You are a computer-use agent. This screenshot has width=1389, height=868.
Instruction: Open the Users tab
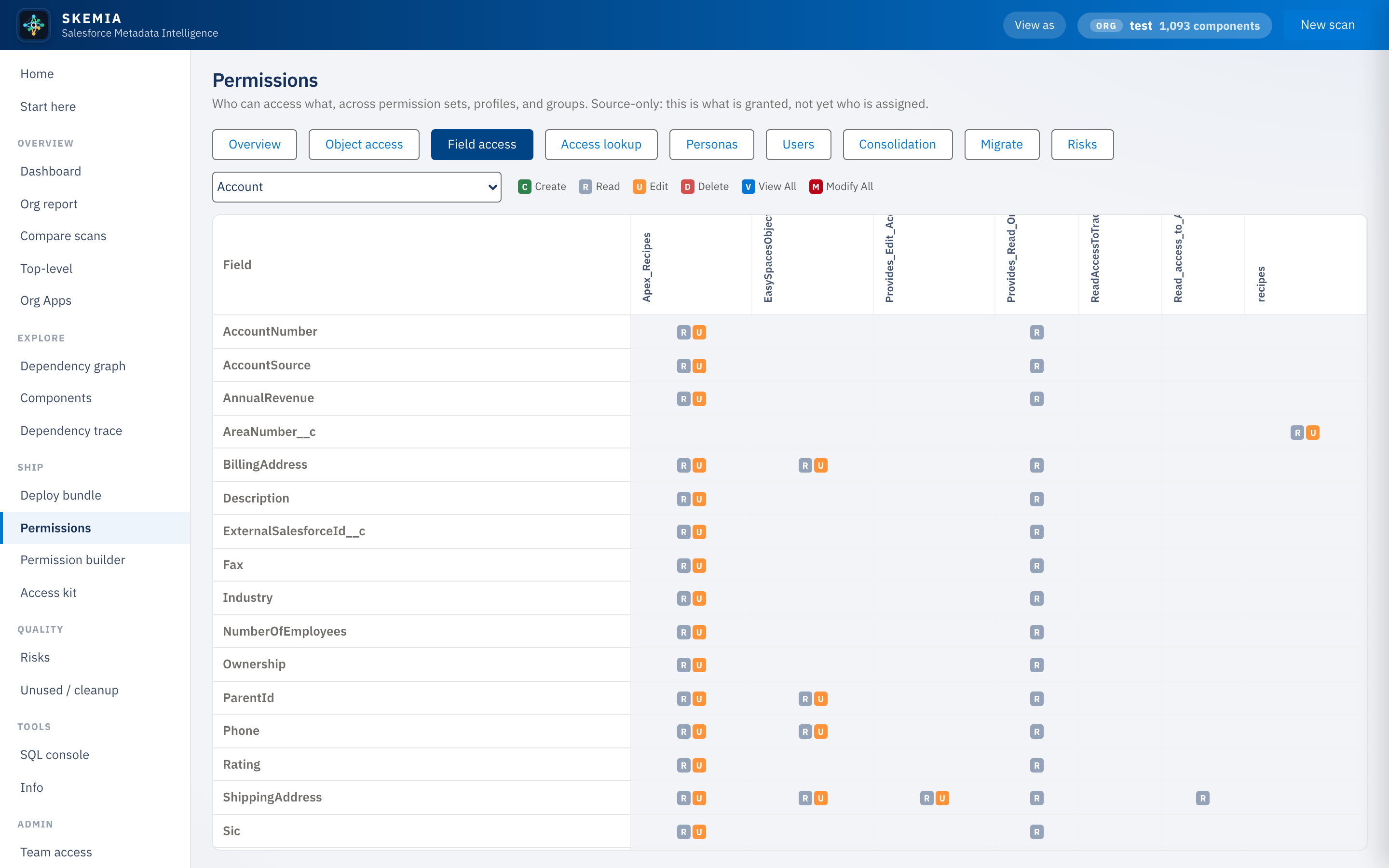[798, 145]
